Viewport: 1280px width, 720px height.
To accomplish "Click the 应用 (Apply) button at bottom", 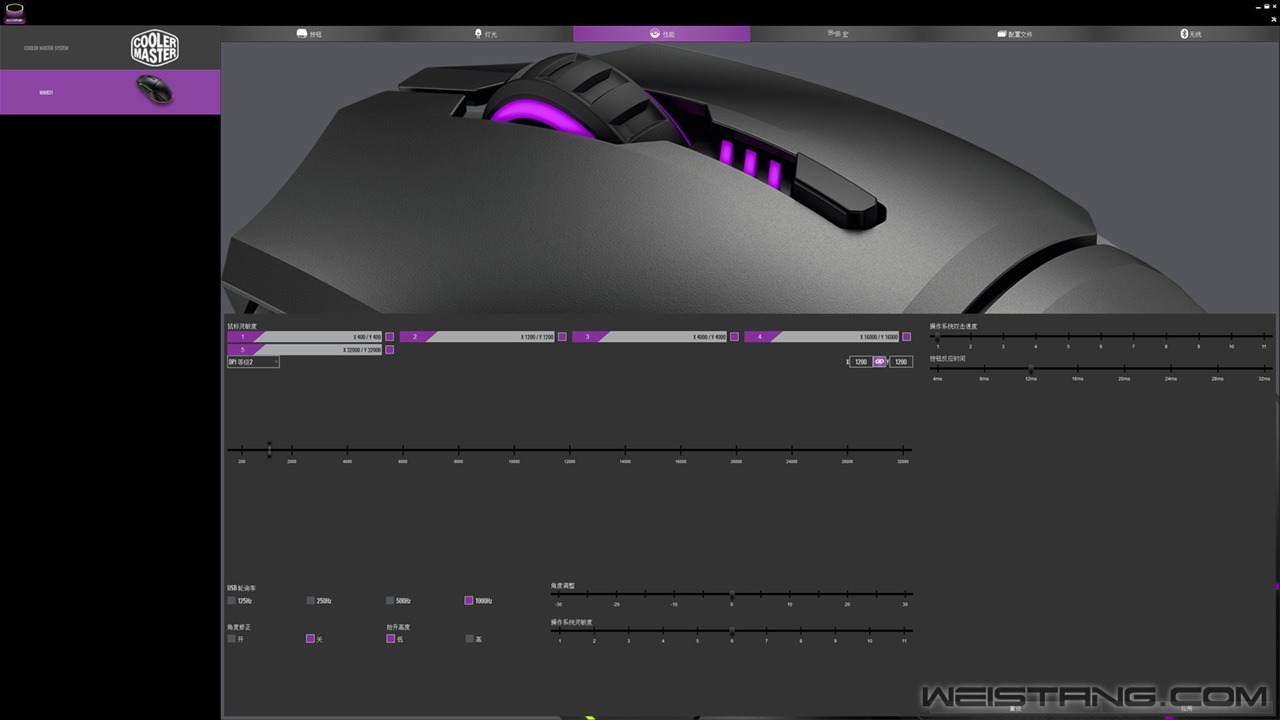I will [1187, 709].
